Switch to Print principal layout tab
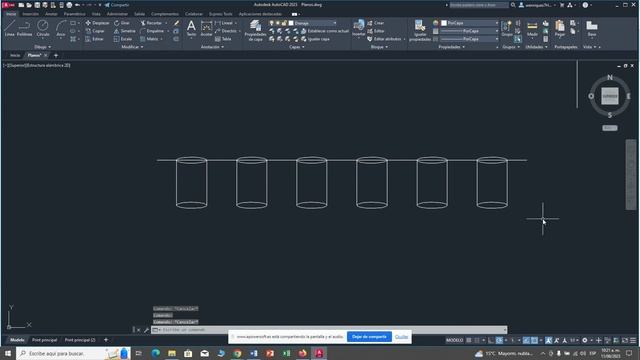Viewport: 640px width, 360px height. coord(44,340)
